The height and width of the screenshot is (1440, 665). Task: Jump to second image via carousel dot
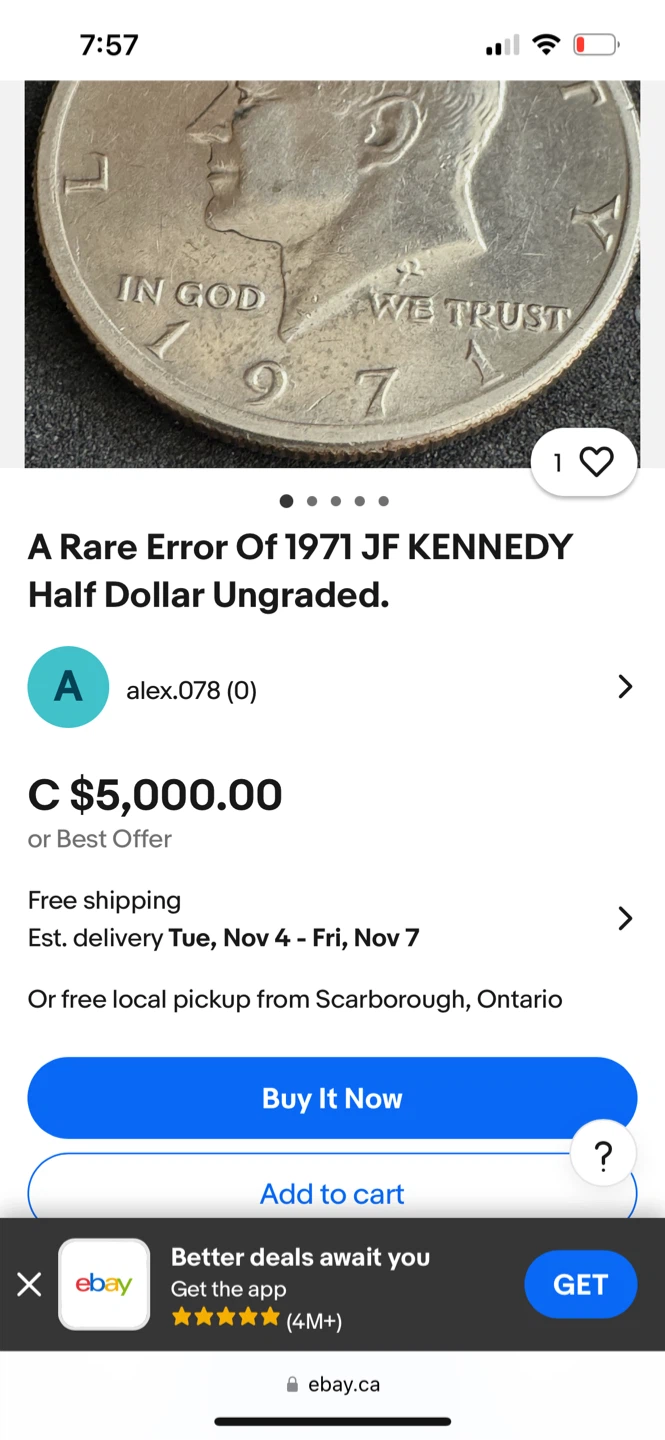pos(312,501)
